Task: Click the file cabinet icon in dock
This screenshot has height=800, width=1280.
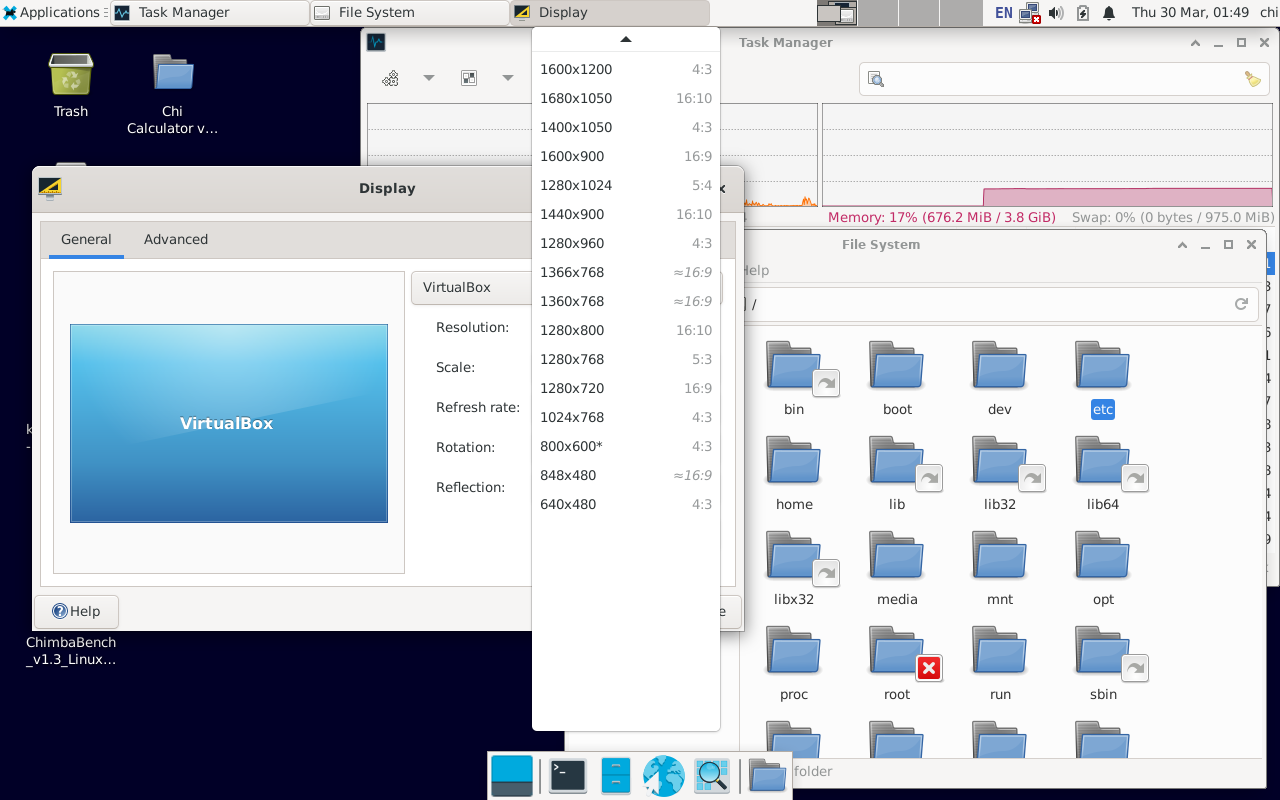Action: tap(616, 775)
